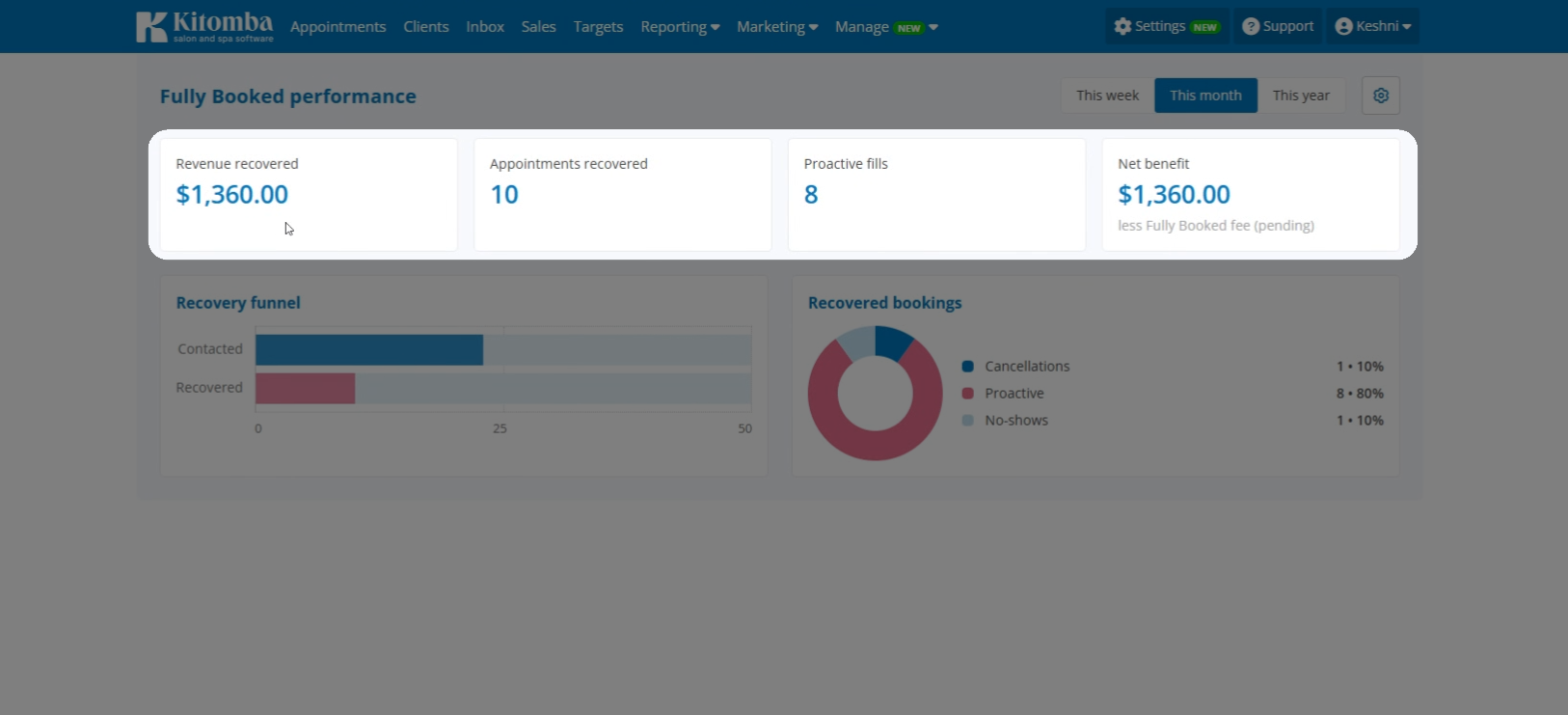1568x715 pixels.
Task: Switch to This week view
Action: (x=1107, y=96)
